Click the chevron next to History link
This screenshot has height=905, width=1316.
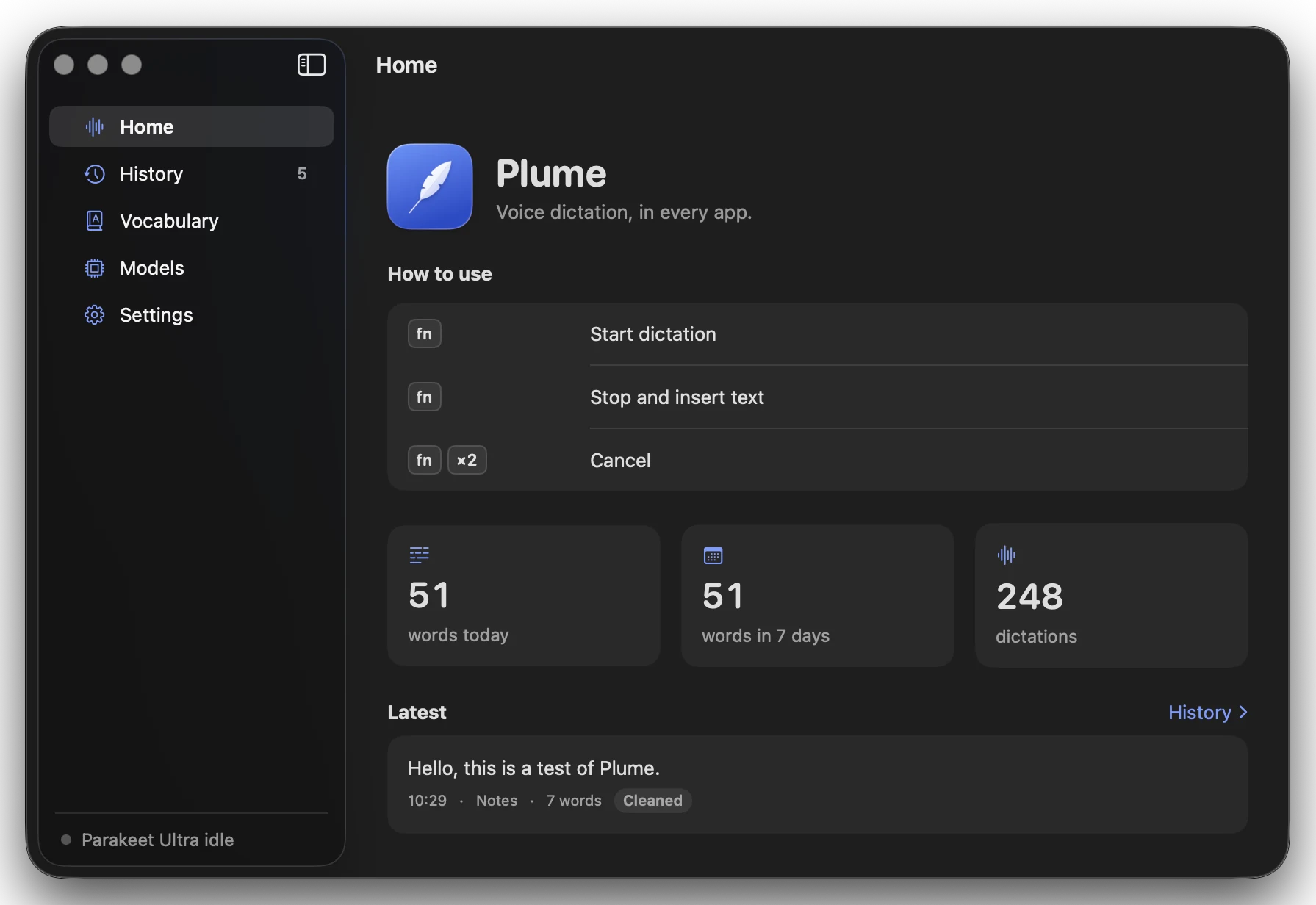[1243, 713]
